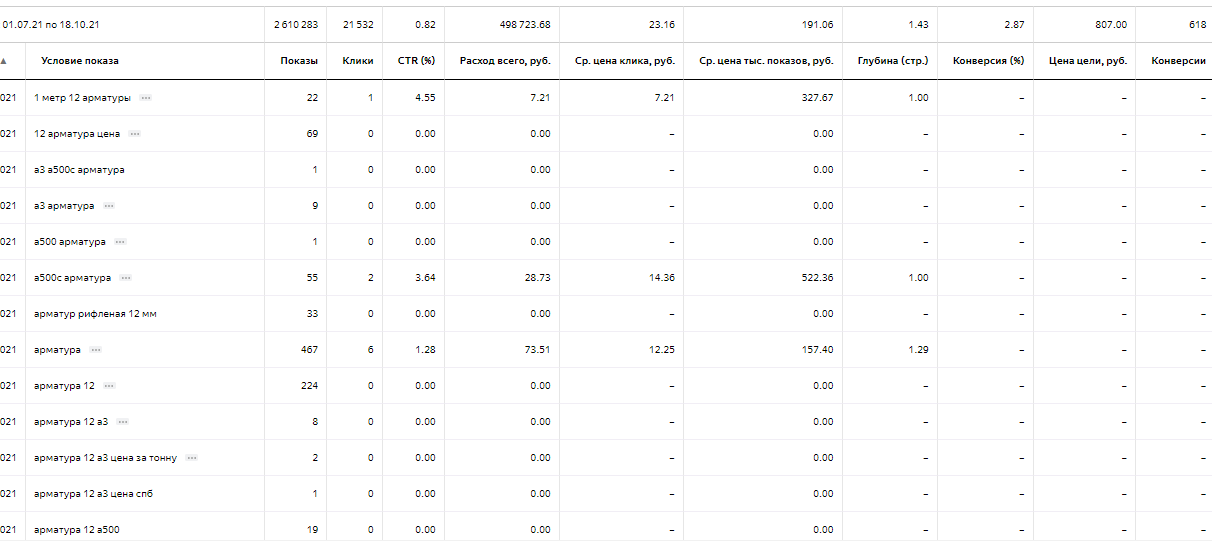The height and width of the screenshot is (541, 1212).
Task: Open the ellipsis beside "а3 арматура"
Action: coord(109,206)
